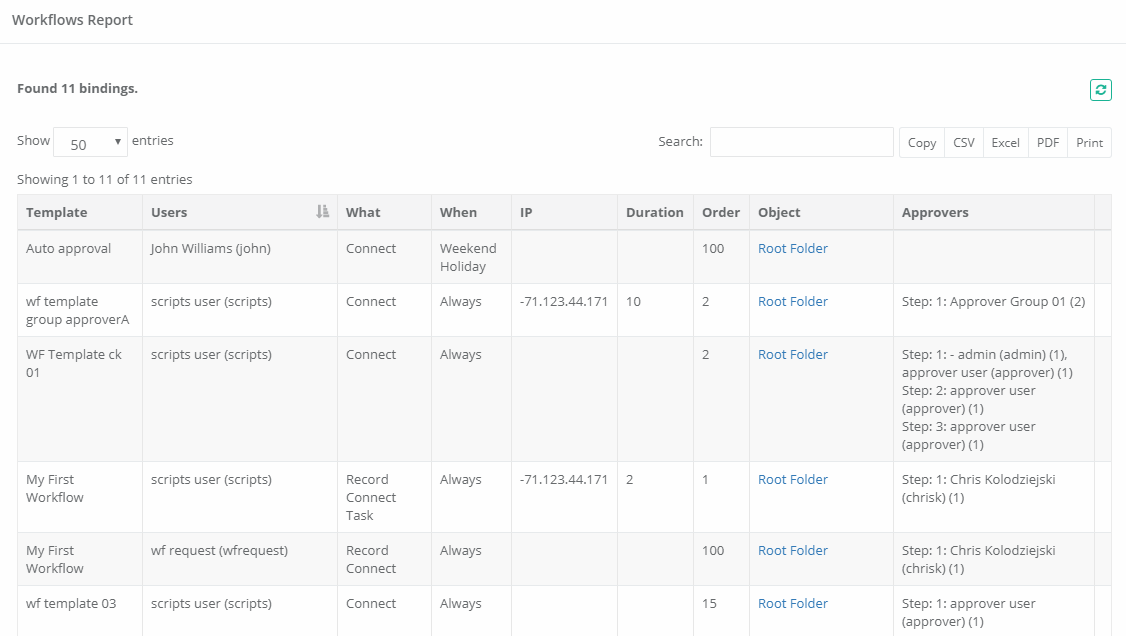Sort by IP column header
The image size is (1126, 636).
tap(564, 212)
